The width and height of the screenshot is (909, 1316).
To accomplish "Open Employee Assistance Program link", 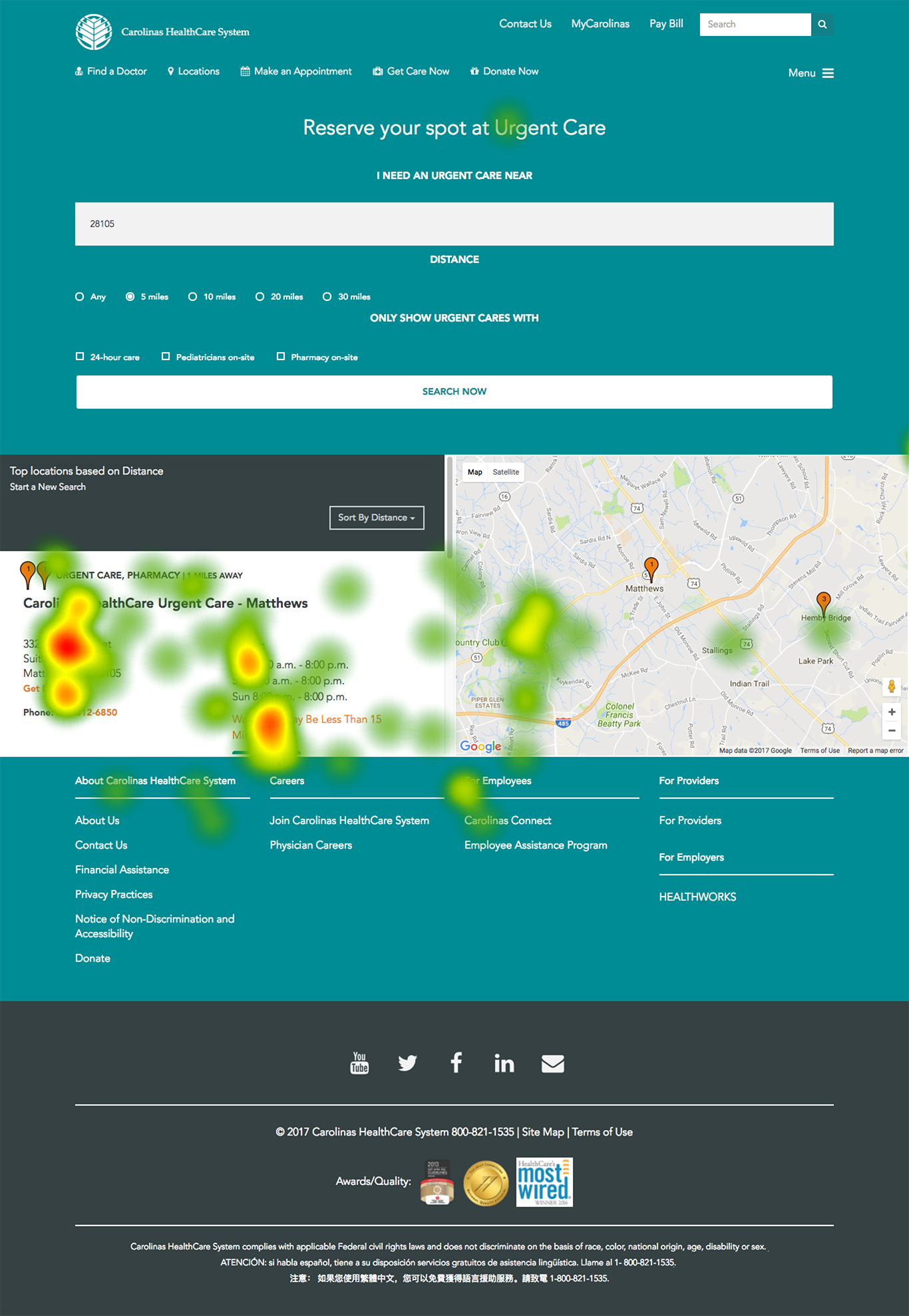I will 536,845.
